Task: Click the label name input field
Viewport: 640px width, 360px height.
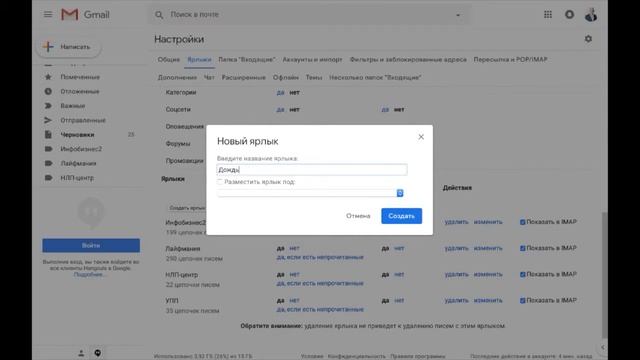Action: point(312,170)
